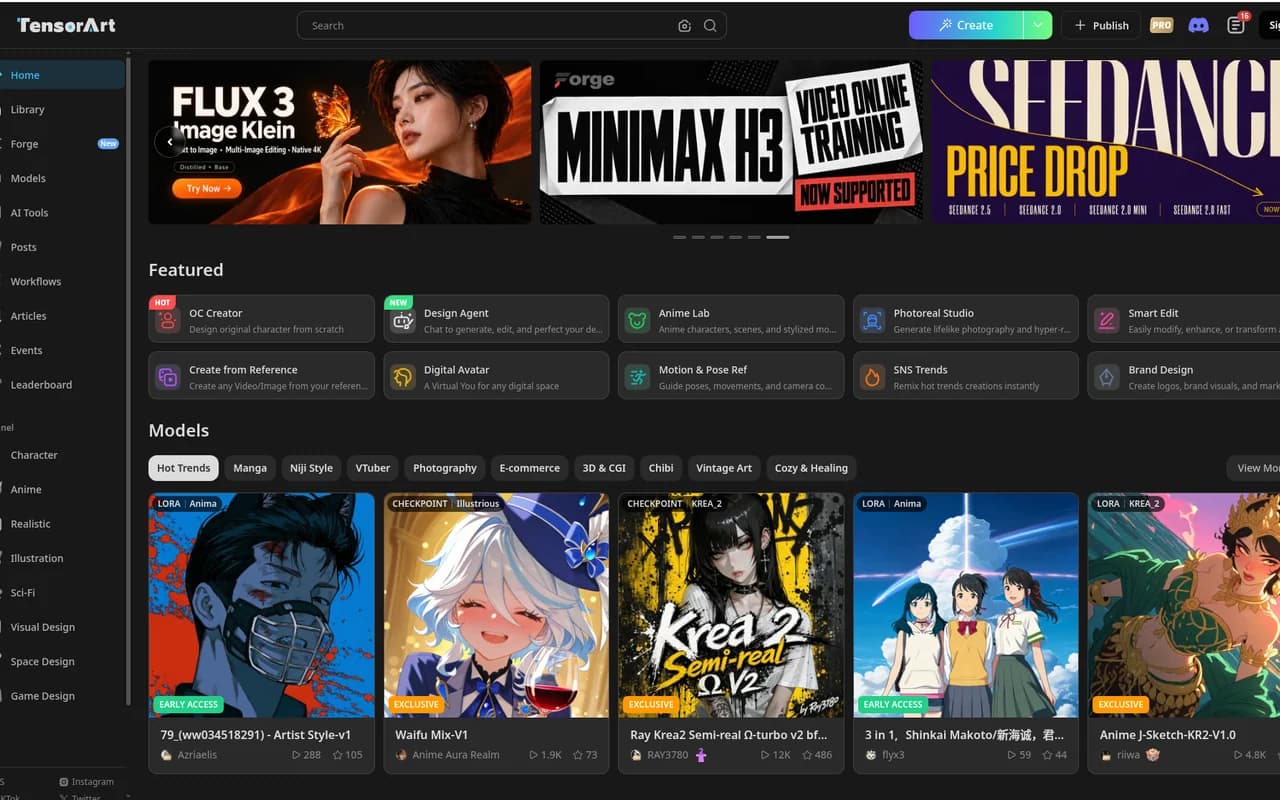The height and width of the screenshot is (800, 1280).
Task: Click the MINIMAX H3 video training banner
Action: pyautogui.click(x=731, y=142)
